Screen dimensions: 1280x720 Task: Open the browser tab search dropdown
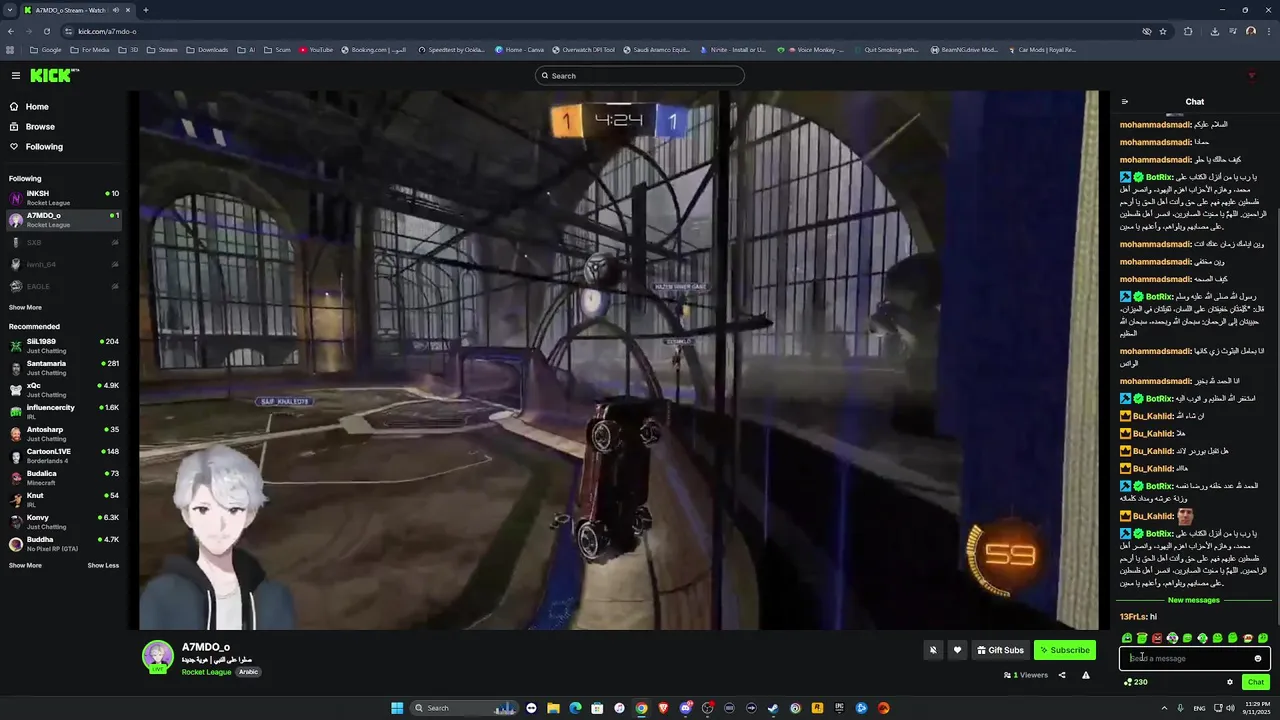pyautogui.click(x=10, y=10)
